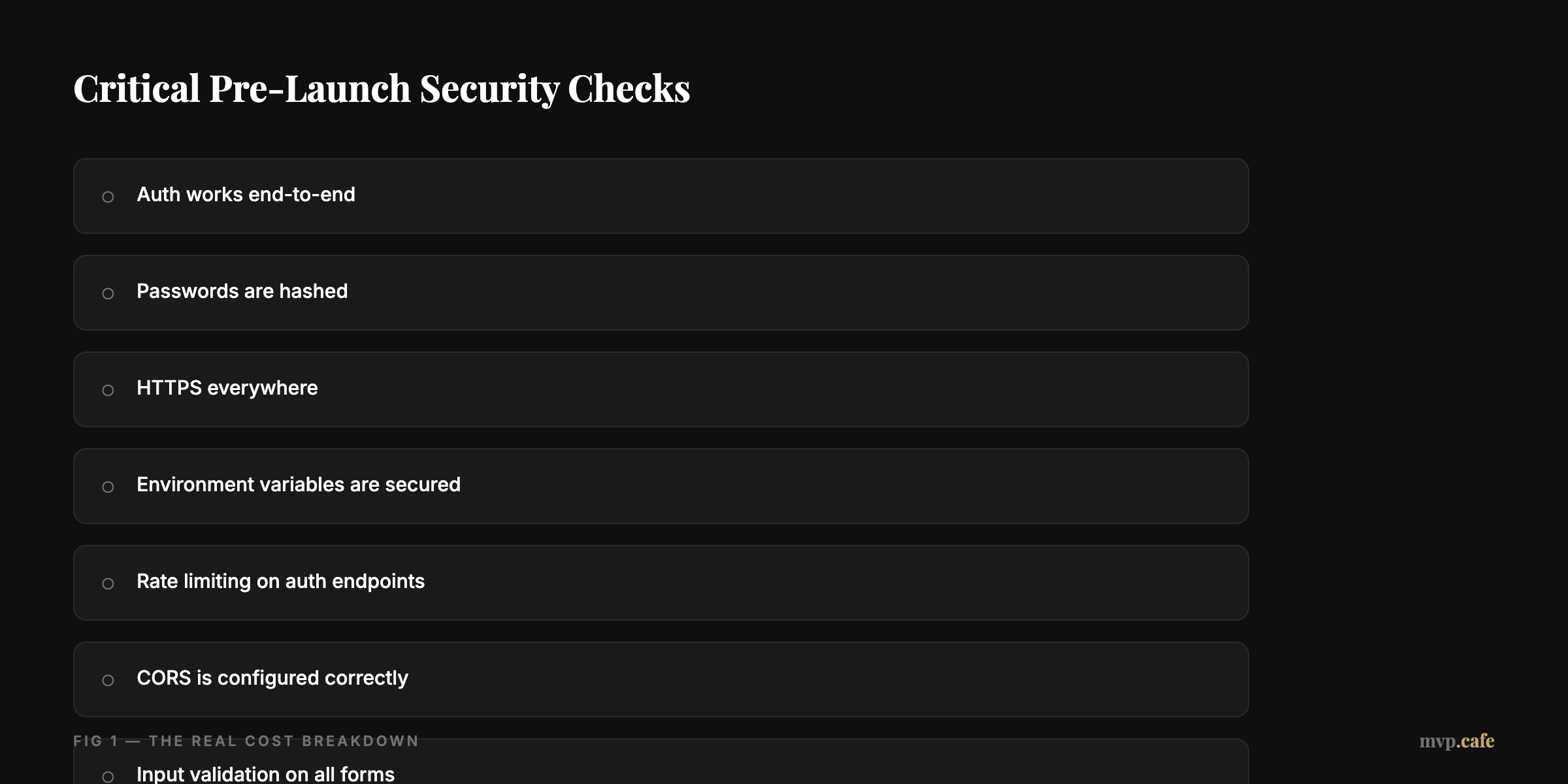Click the empty circle beside 'Auth works end-to-end'

tap(108, 196)
